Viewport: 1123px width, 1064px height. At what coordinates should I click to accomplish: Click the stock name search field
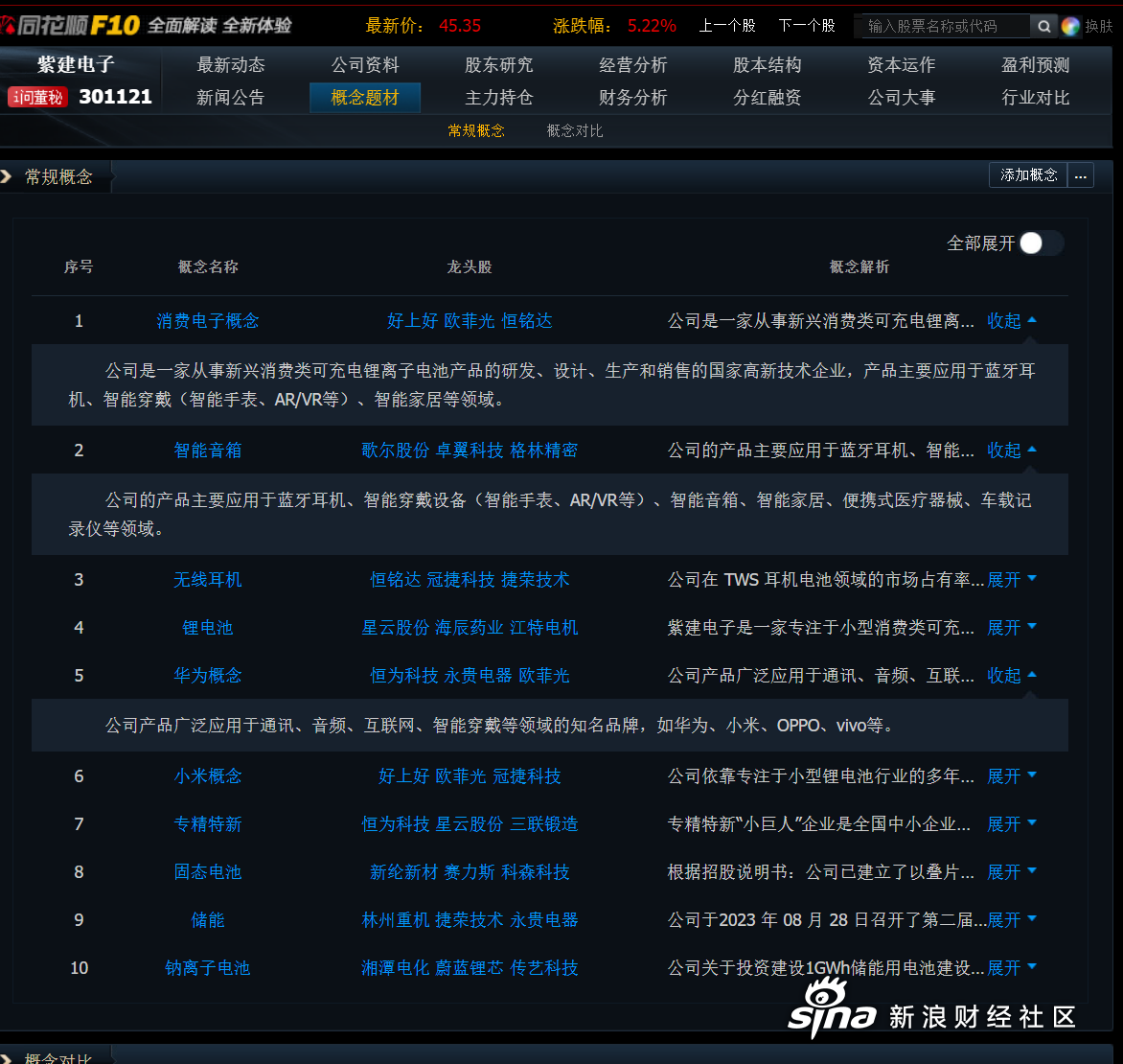946,27
